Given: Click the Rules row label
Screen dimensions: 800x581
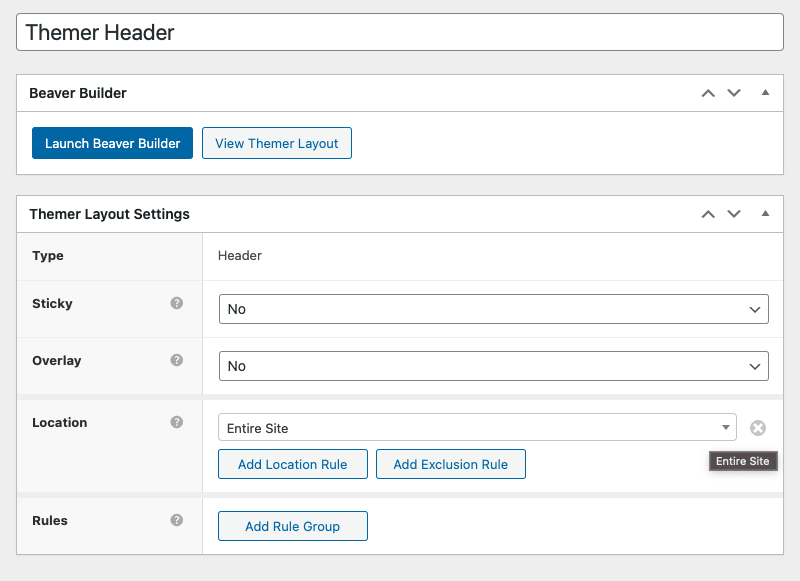Looking at the screenshot, I should point(50,521).
